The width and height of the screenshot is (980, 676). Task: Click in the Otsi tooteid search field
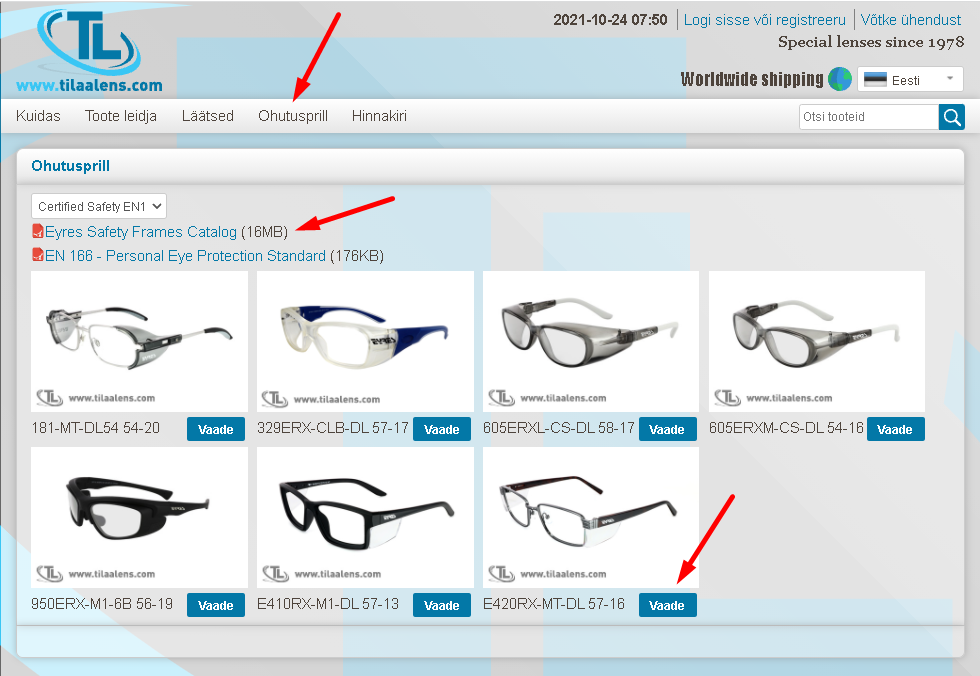click(868, 117)
